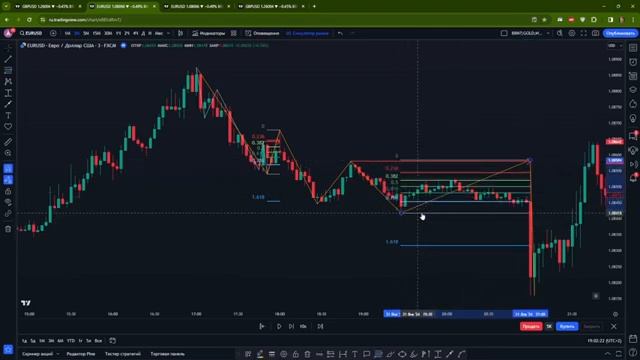Open chart layout selector square icon
The image size is (640, 360).
click(x=504, y=33)
